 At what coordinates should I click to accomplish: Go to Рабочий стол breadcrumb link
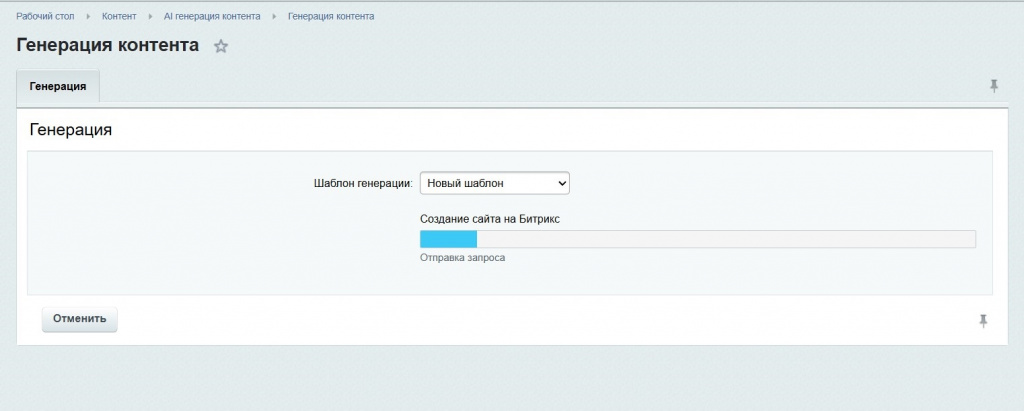pyautogui.click(x=45, y=17)
